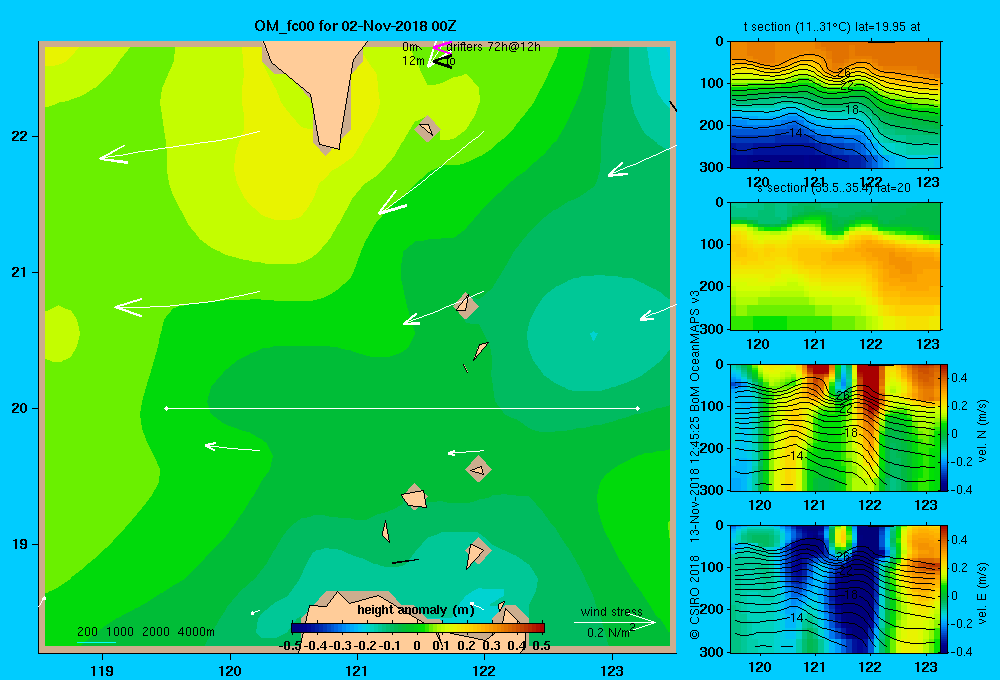Open the eastward velocity section plot
Screen dimensions: 1000x680
tap(835, 589)
